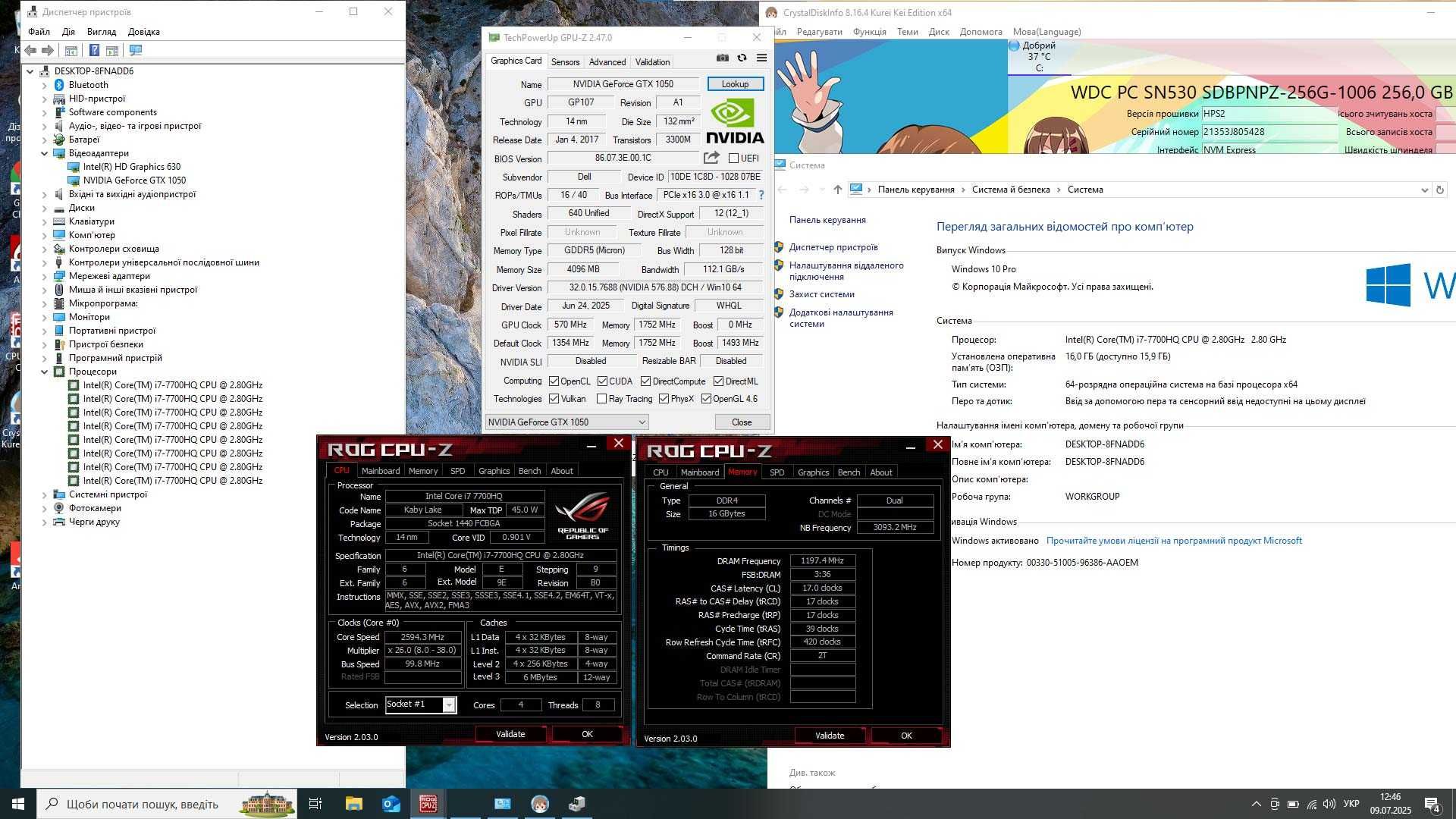Open the Тема menu in CrystalDiskInfo

907,32
